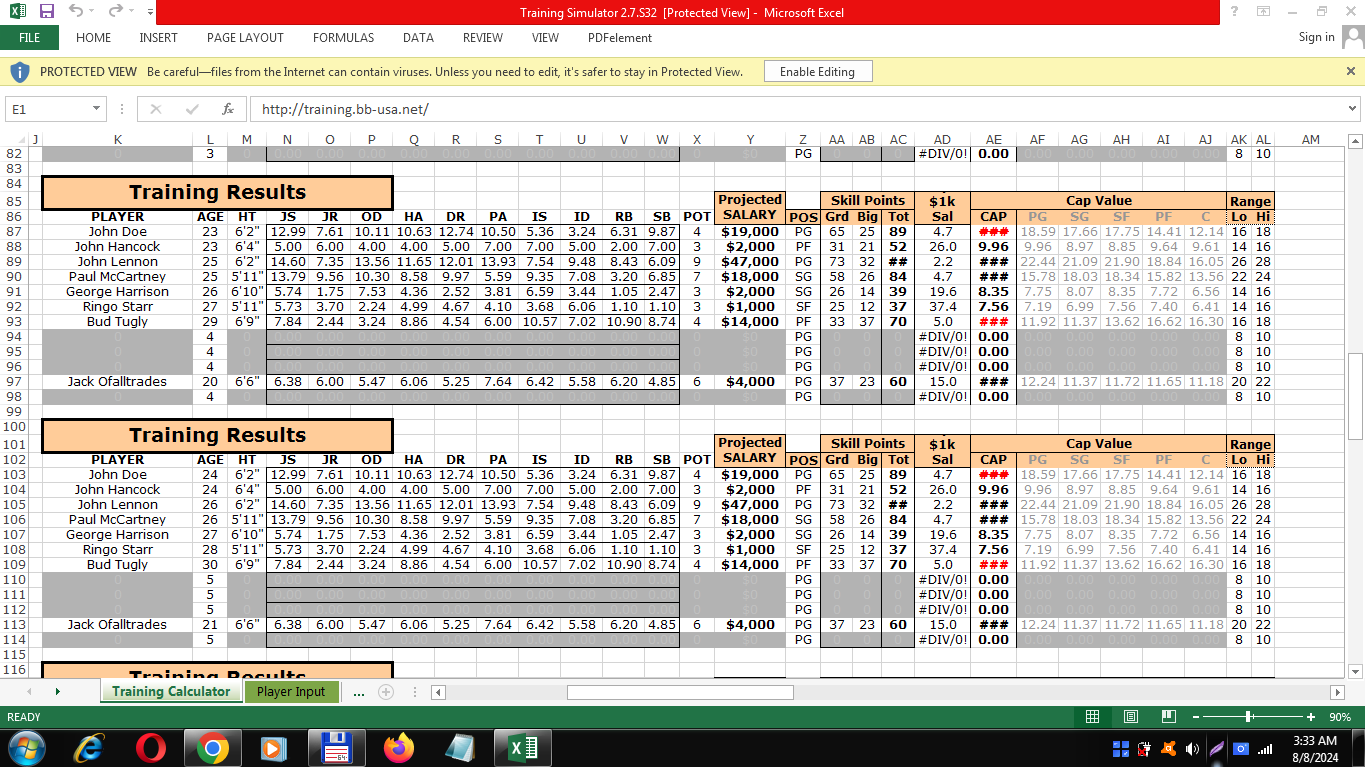Open Google Chrome from taskbar

tap(211, 748)
